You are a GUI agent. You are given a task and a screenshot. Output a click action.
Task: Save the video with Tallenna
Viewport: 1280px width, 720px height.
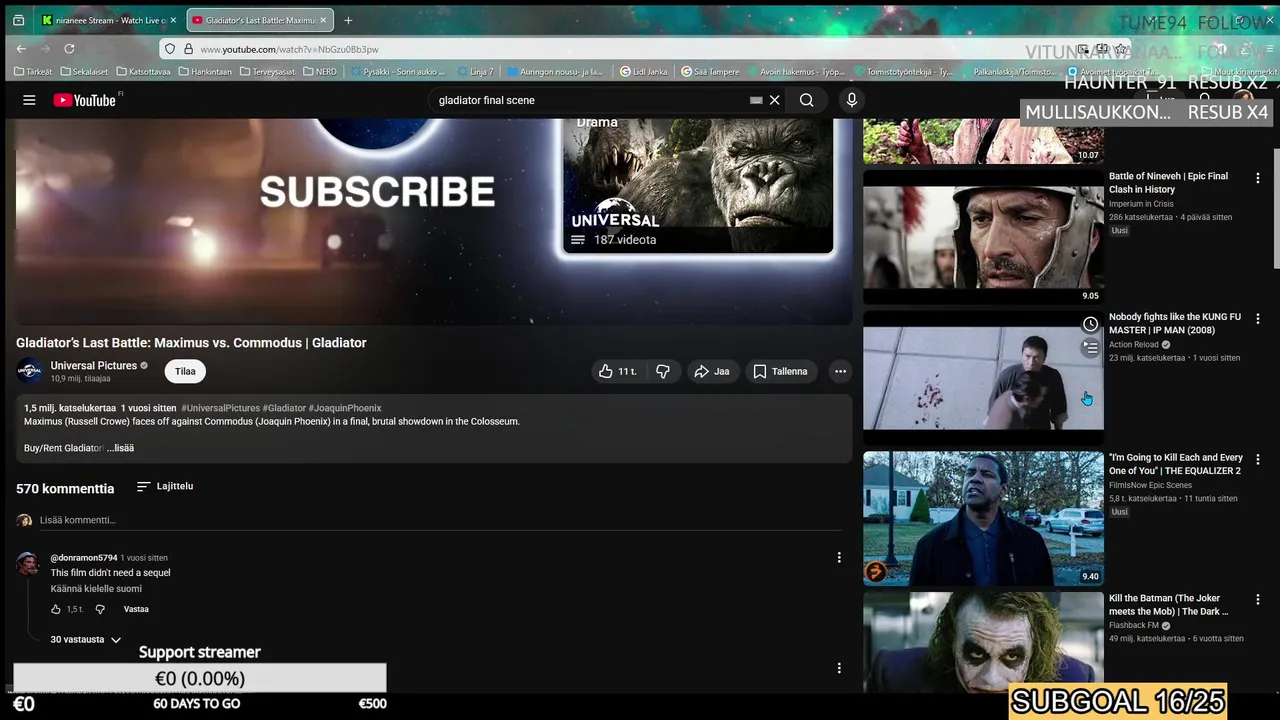click(780, 371)
